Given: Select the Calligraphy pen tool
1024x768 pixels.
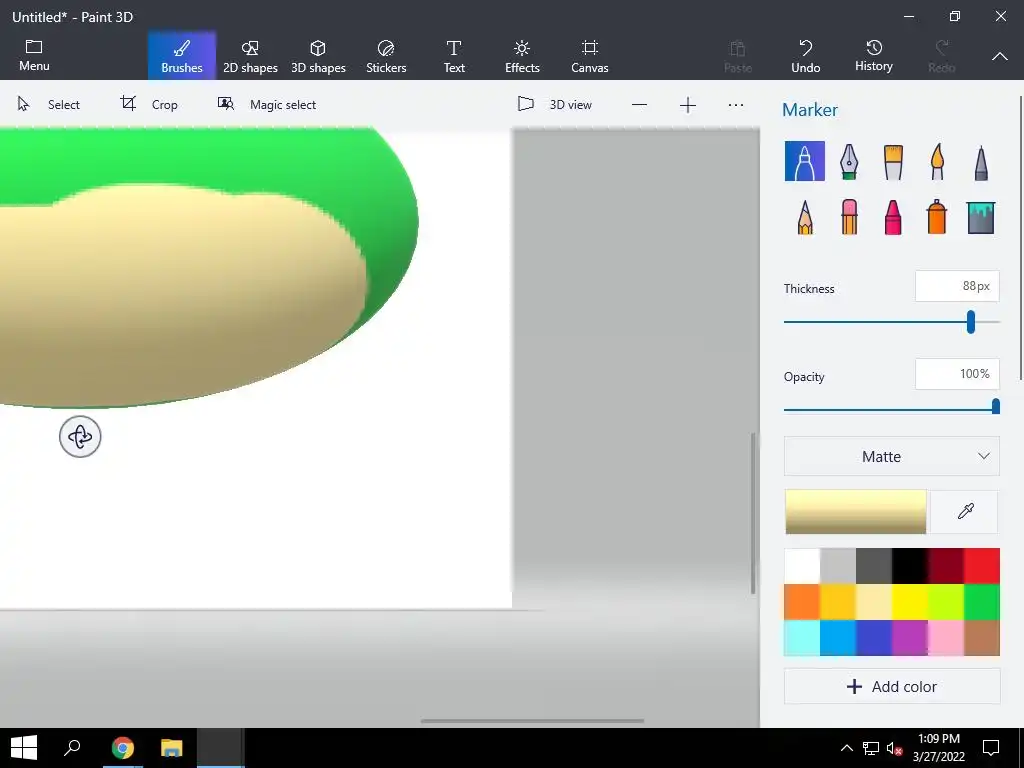Looking at the screenshot, I should [848, 161].
